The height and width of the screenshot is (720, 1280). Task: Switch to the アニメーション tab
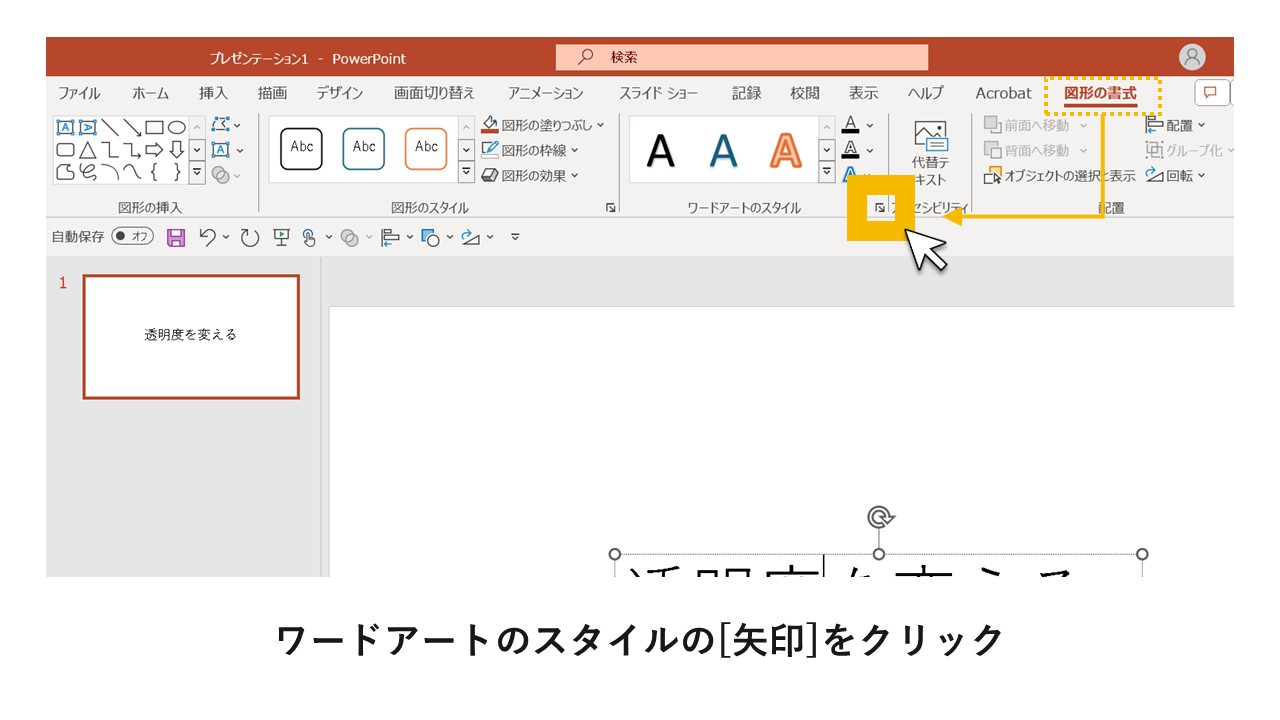click(543, 92)
